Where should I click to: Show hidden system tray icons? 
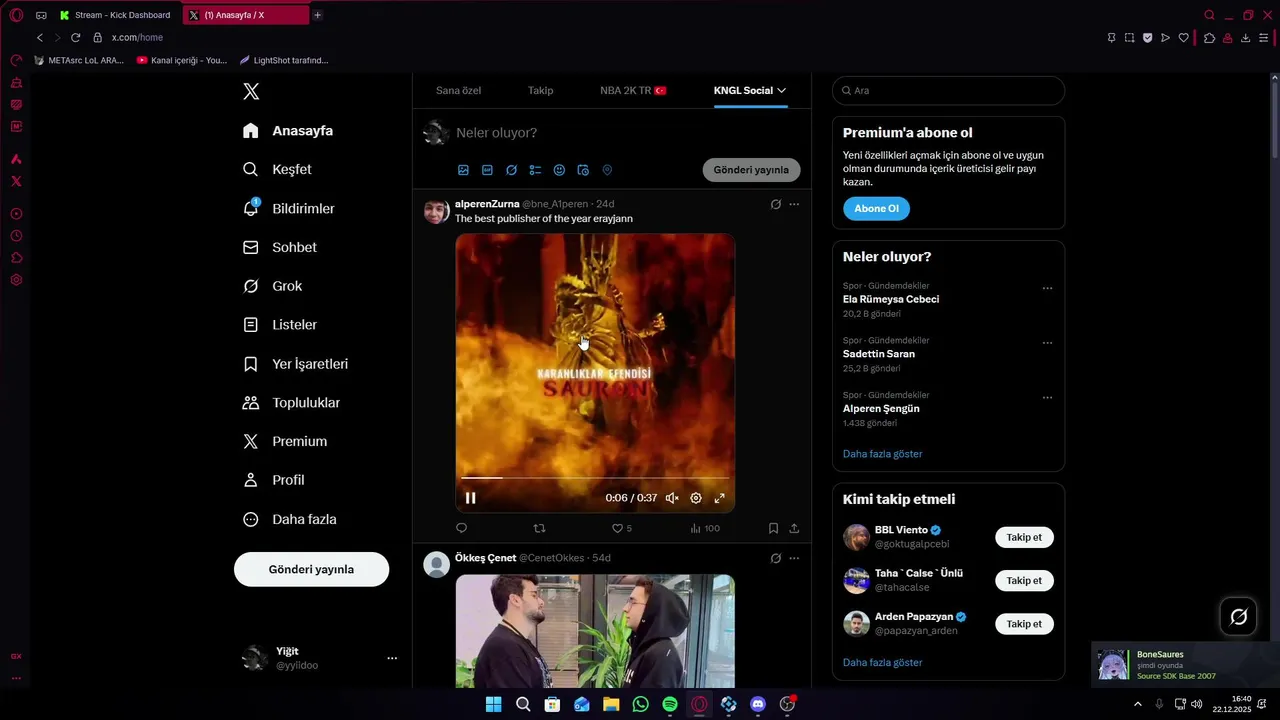[1137, 704]
